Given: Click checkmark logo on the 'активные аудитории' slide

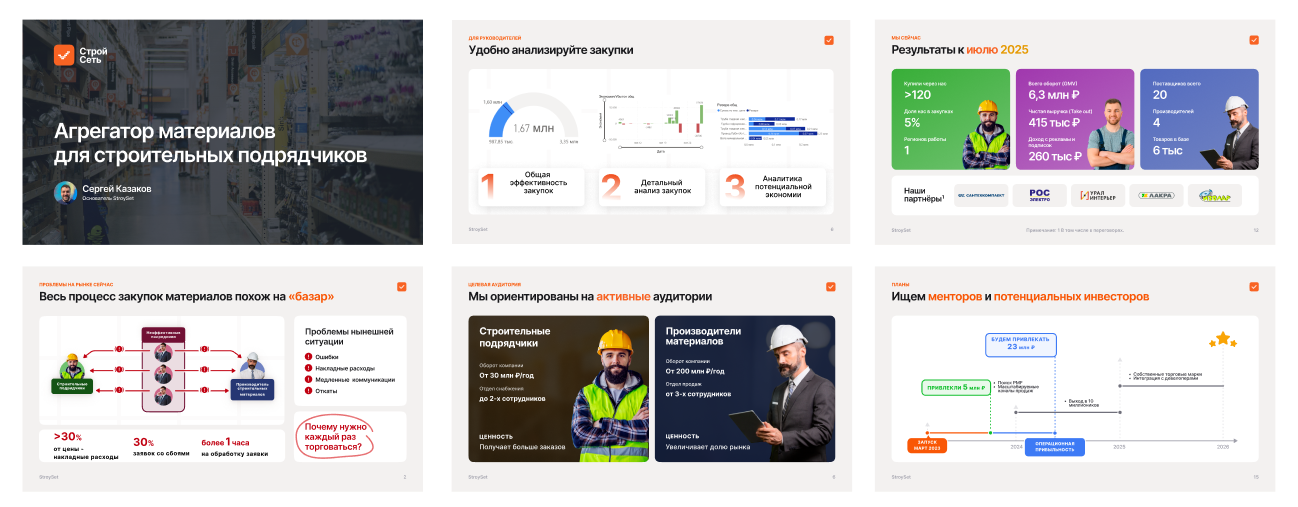Looking at the screenshot, I should point(830,287).
